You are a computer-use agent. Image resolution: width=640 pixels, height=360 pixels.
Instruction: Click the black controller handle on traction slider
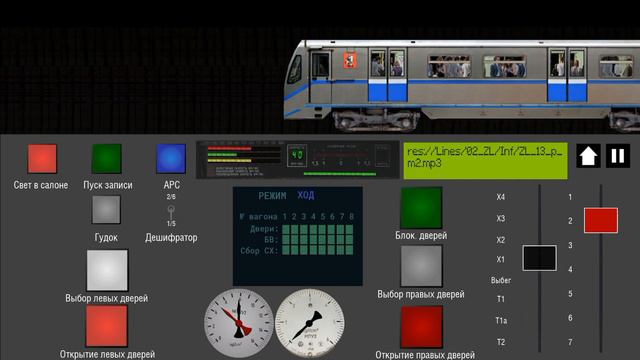(x=539, y=258)
